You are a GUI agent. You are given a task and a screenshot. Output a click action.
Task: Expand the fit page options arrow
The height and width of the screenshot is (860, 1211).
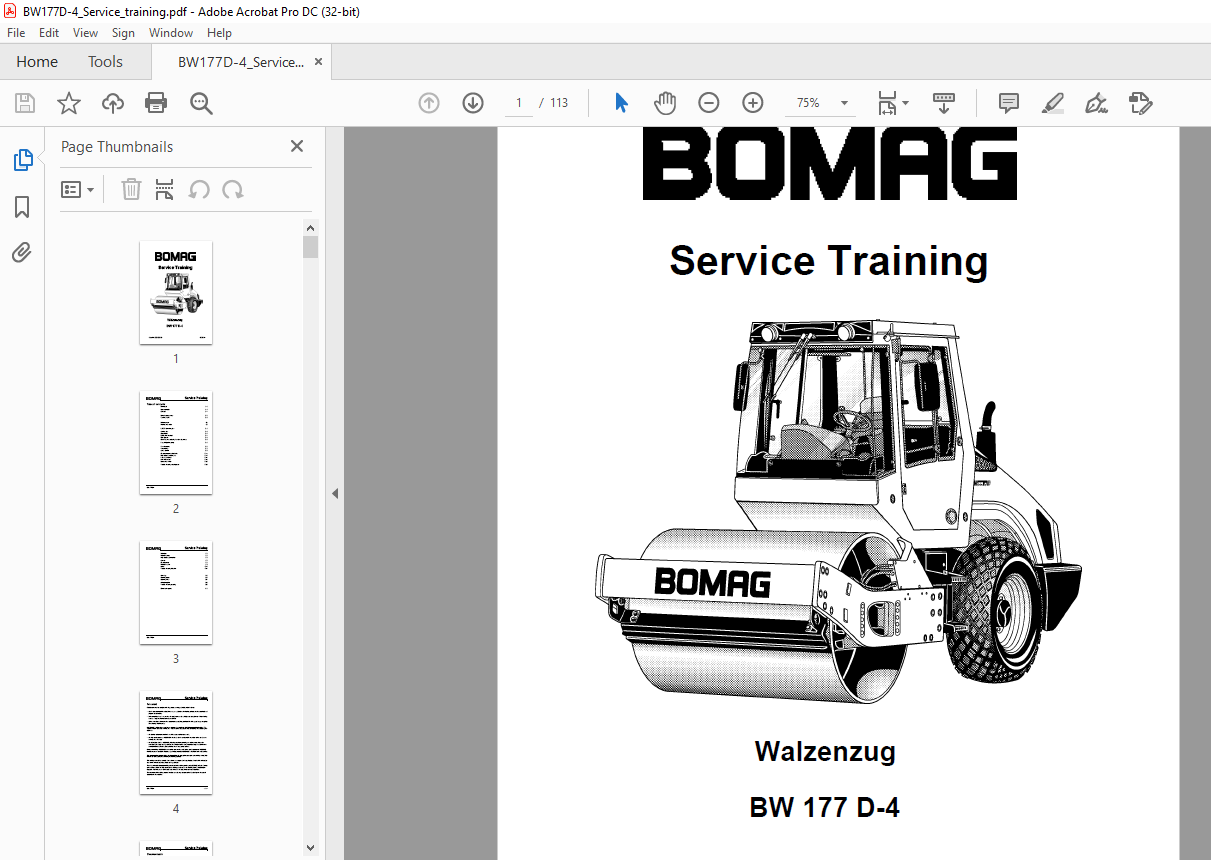[x=906, y=103]
